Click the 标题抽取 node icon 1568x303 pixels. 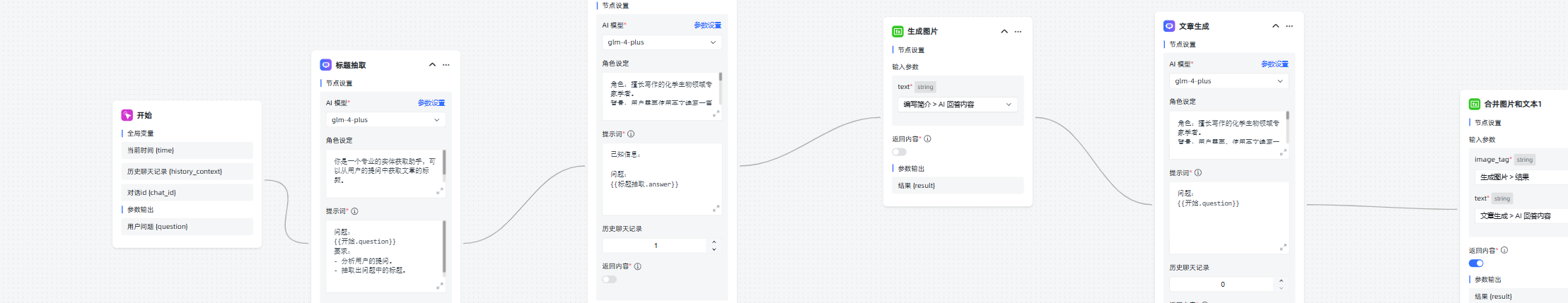point(326,65)
